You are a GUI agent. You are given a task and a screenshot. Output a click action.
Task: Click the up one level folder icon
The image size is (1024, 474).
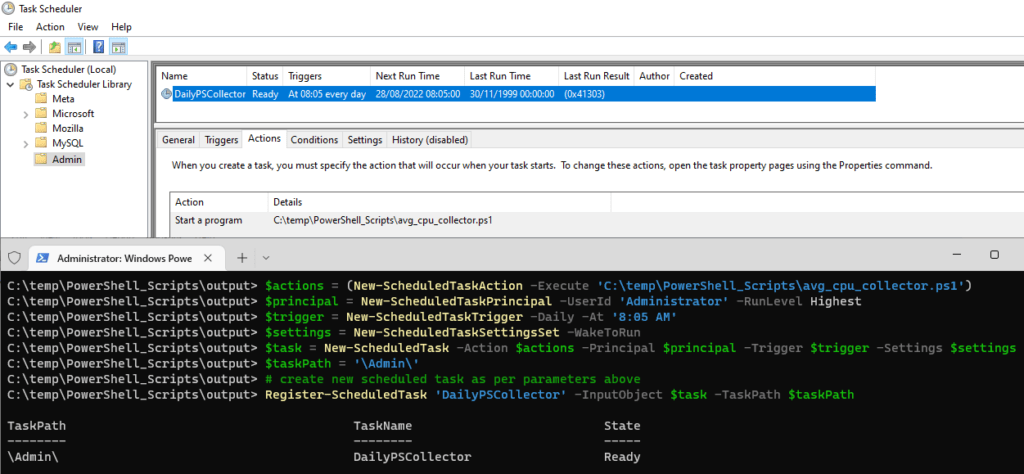point(56,47)
